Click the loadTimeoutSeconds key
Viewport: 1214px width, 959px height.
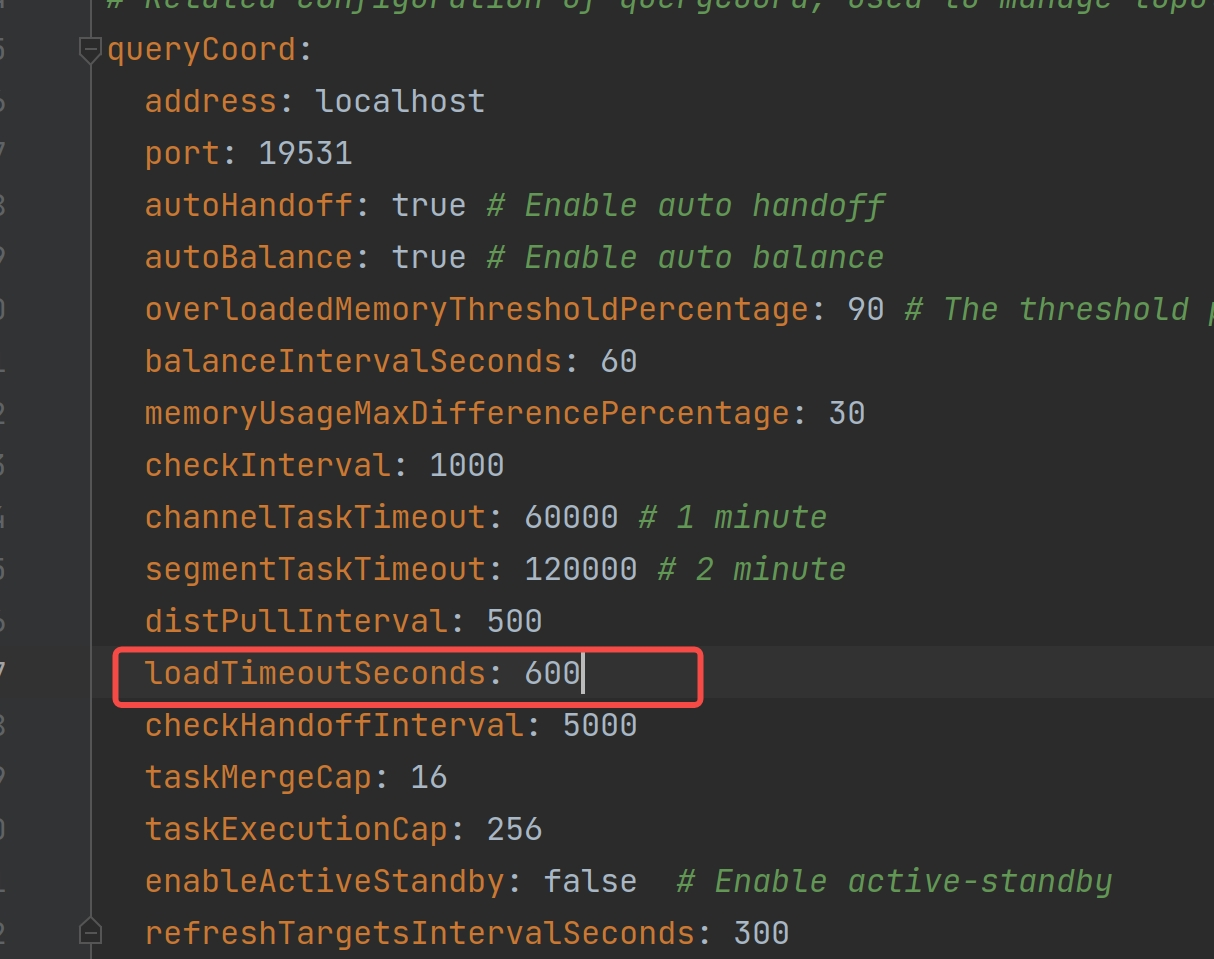point(315,673)
